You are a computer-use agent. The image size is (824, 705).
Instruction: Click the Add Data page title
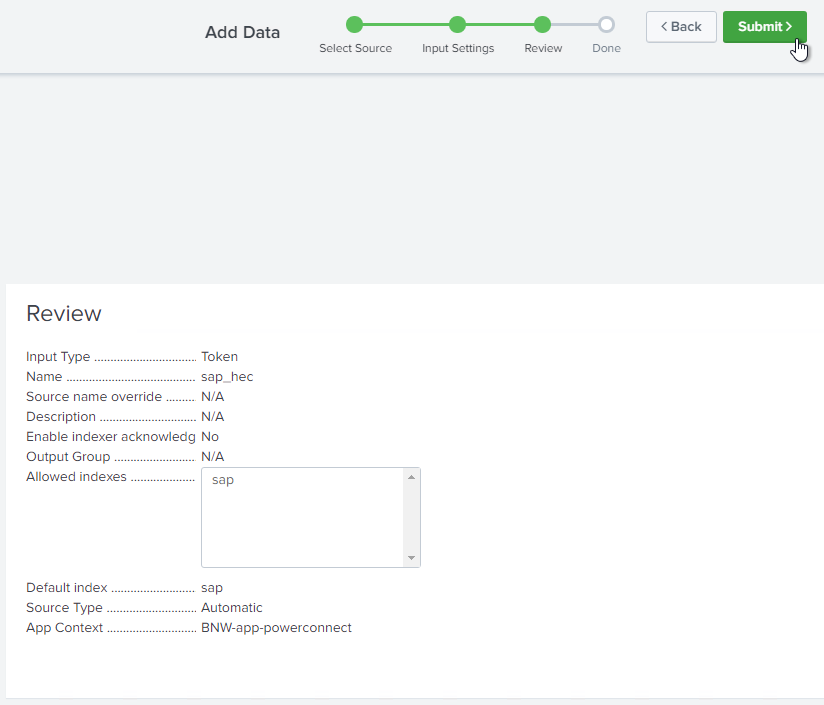point(242,32)
